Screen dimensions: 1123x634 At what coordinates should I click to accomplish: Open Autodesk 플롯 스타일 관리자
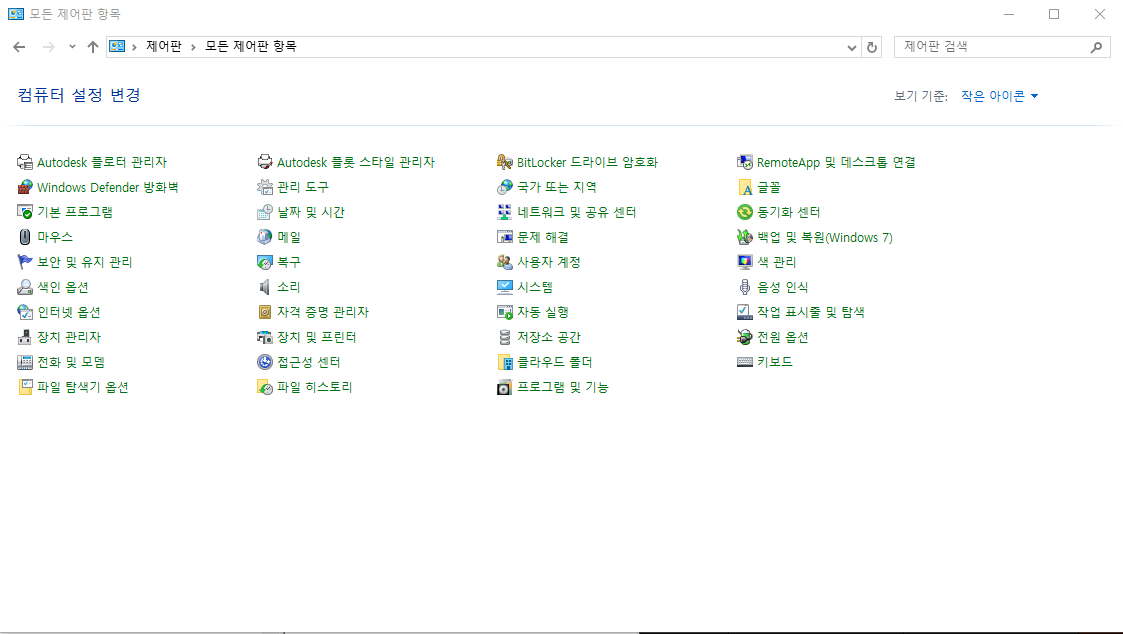(348, 161)
